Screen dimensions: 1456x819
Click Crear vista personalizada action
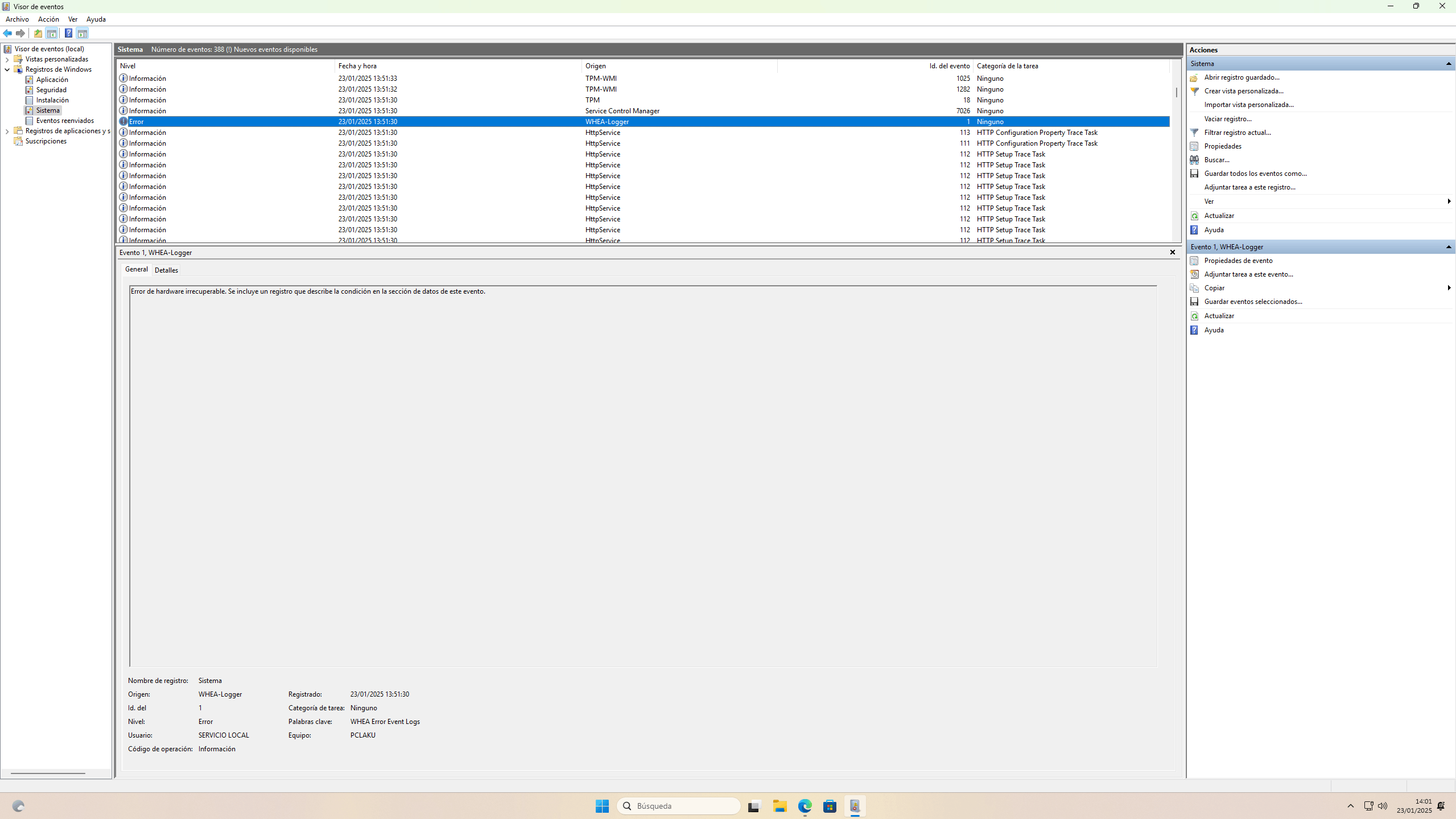(x=1243, y=91)
